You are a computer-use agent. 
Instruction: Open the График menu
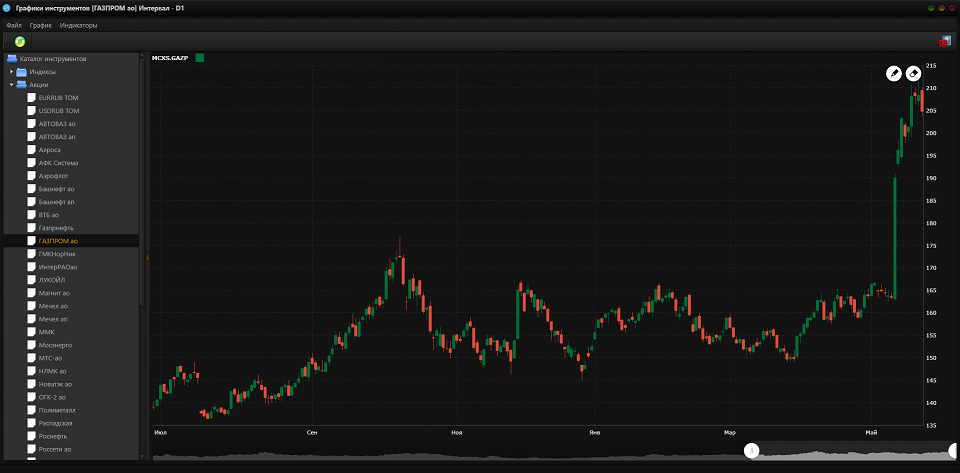41,24
